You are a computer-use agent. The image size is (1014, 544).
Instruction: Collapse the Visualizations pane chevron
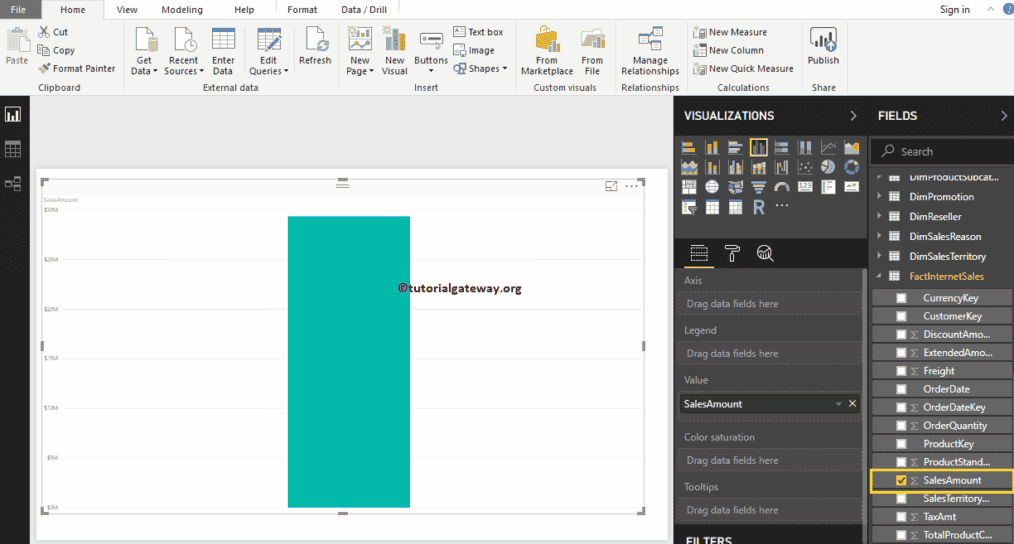852,116
